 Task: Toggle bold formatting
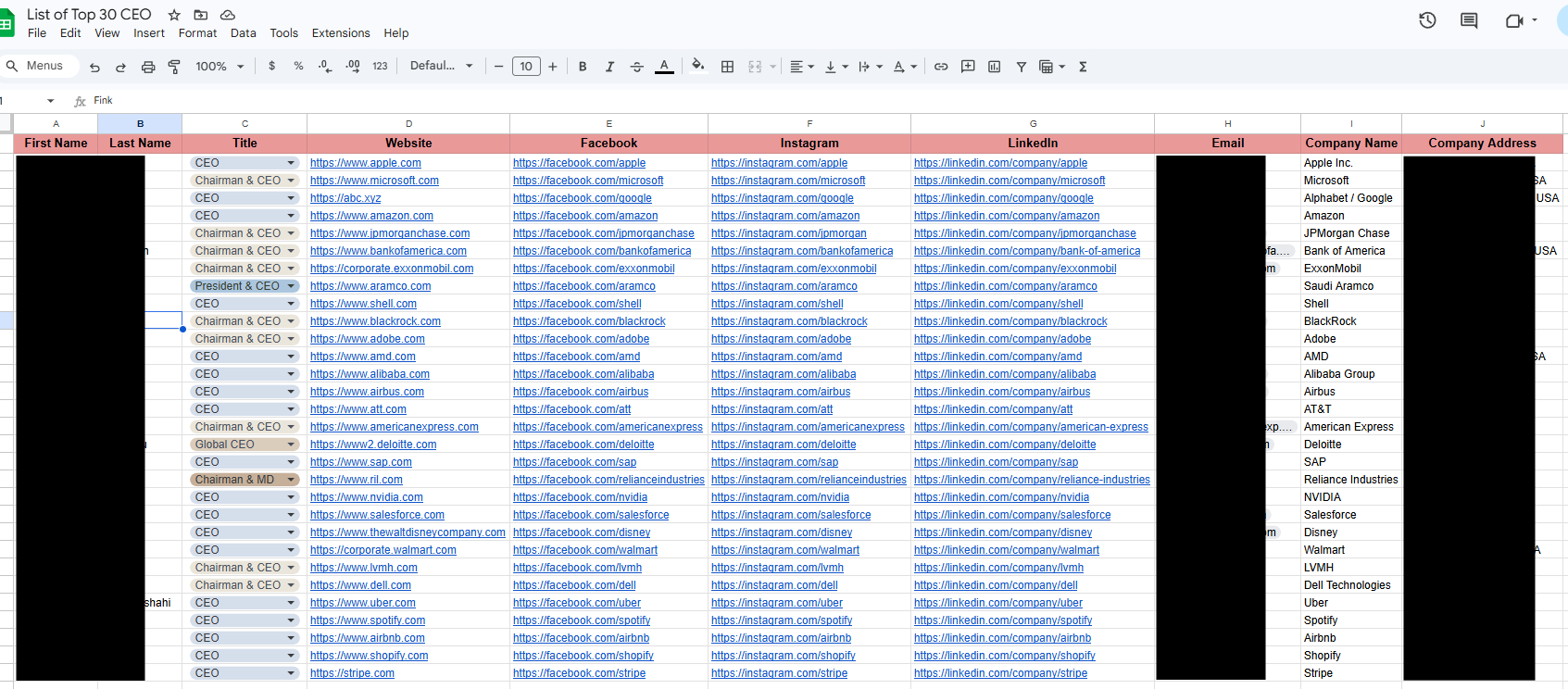coord(583,67)
